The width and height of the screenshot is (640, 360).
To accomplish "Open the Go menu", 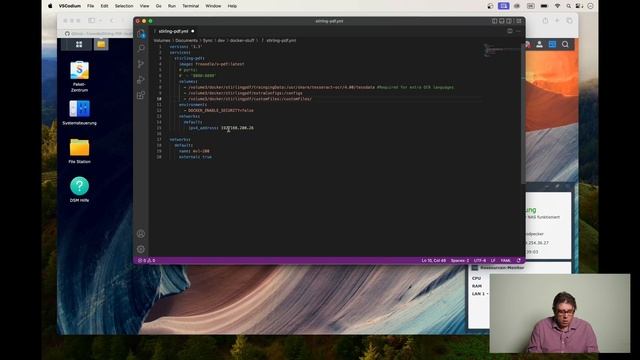I will pyautogui.click(x=159, y=6).
